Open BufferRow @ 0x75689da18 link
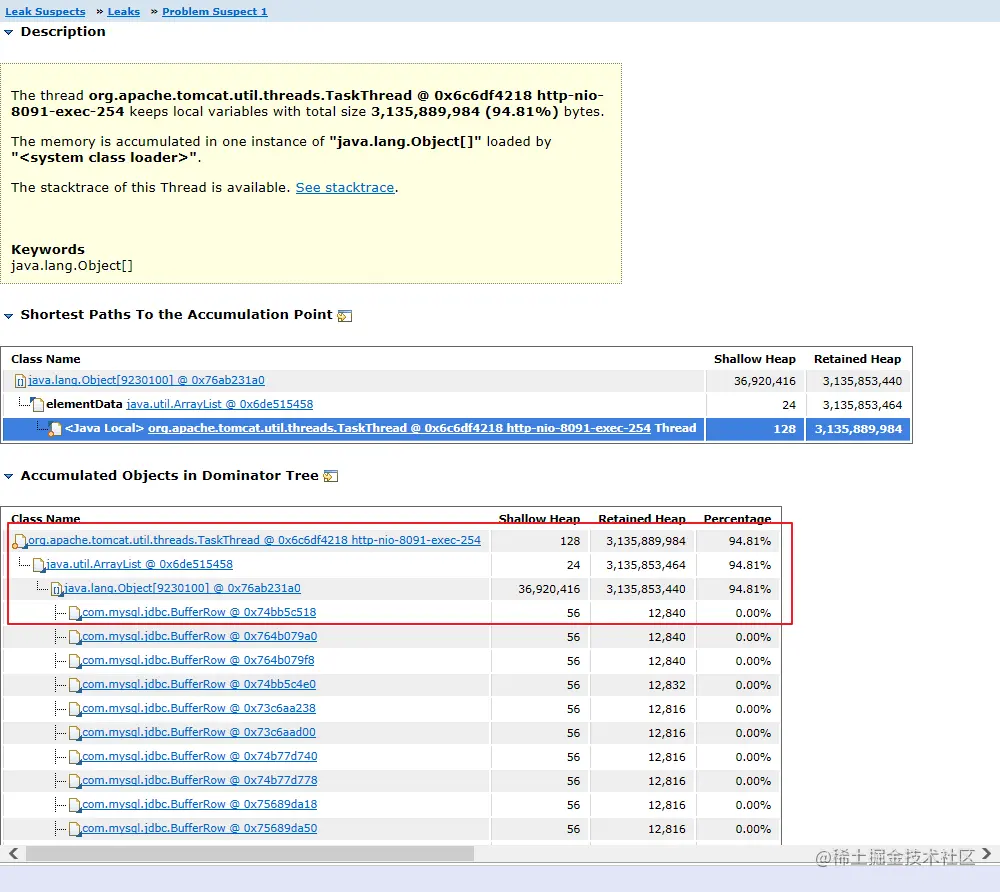Viewport: 1000px width, 892px height. tap(200, 804)
